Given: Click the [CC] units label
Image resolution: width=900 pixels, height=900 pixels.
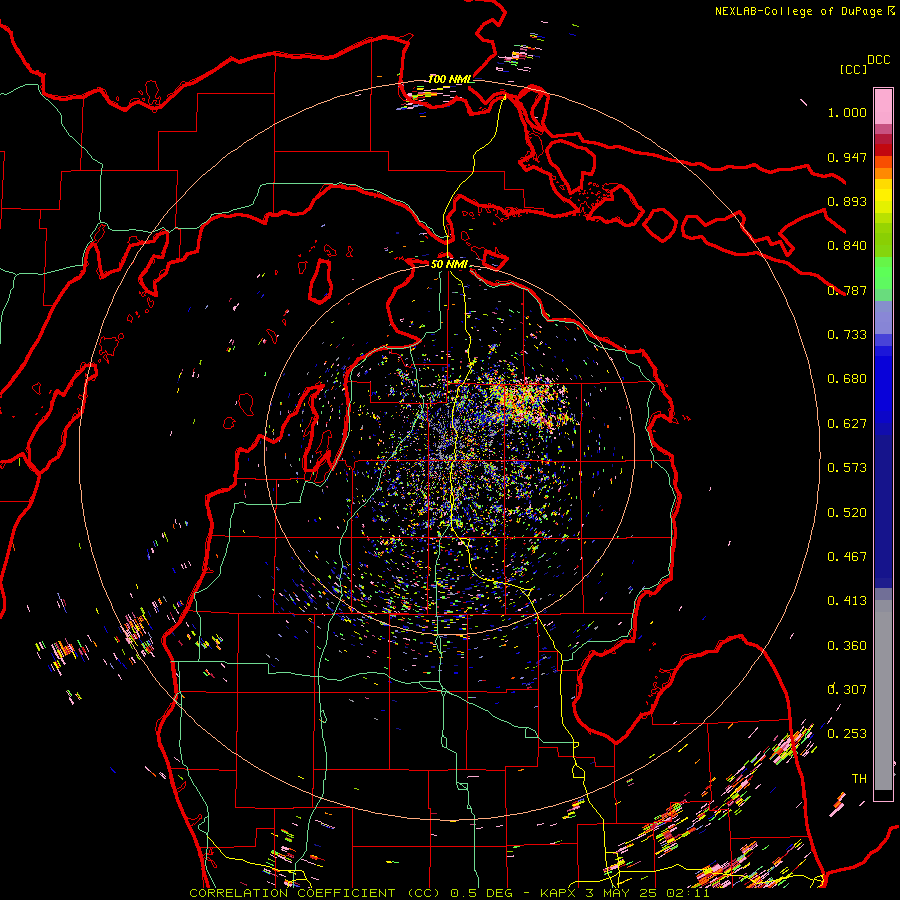Looking at the screenshot, I should click(853, 69).
